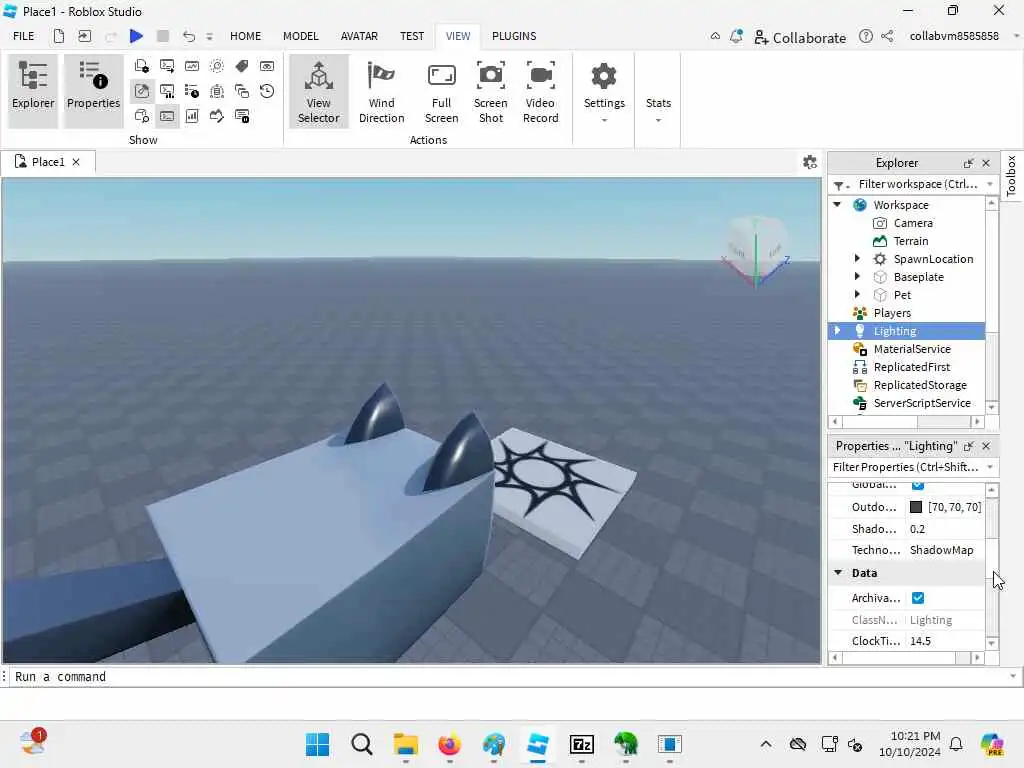Toggle the Wind Direction widget
This screenshot has width=1024, height=768.
[381, 91]
